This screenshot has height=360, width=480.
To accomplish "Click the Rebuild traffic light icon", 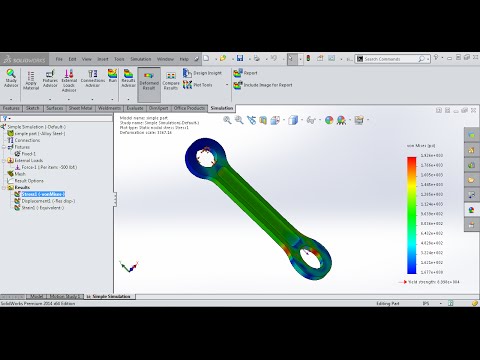I will pos(308,59).
